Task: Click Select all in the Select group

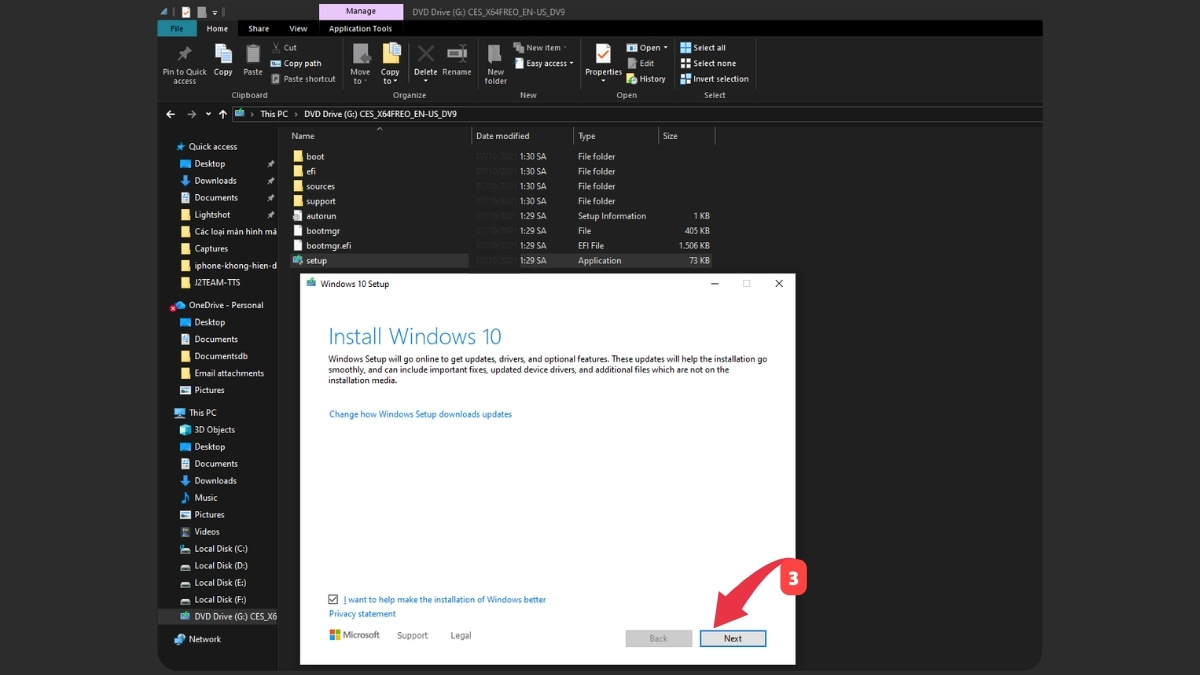Action: pos(701,47)
